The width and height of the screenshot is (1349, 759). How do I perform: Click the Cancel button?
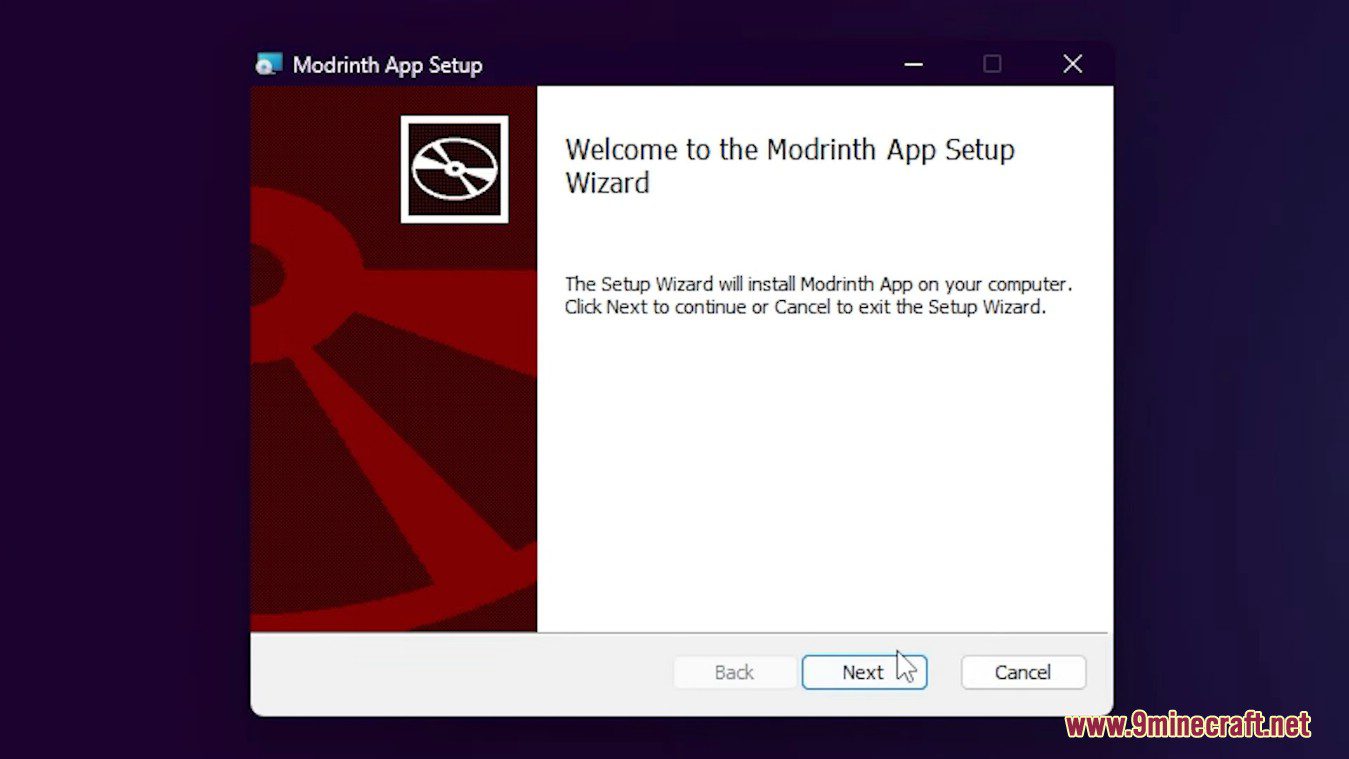[1023, 672]
